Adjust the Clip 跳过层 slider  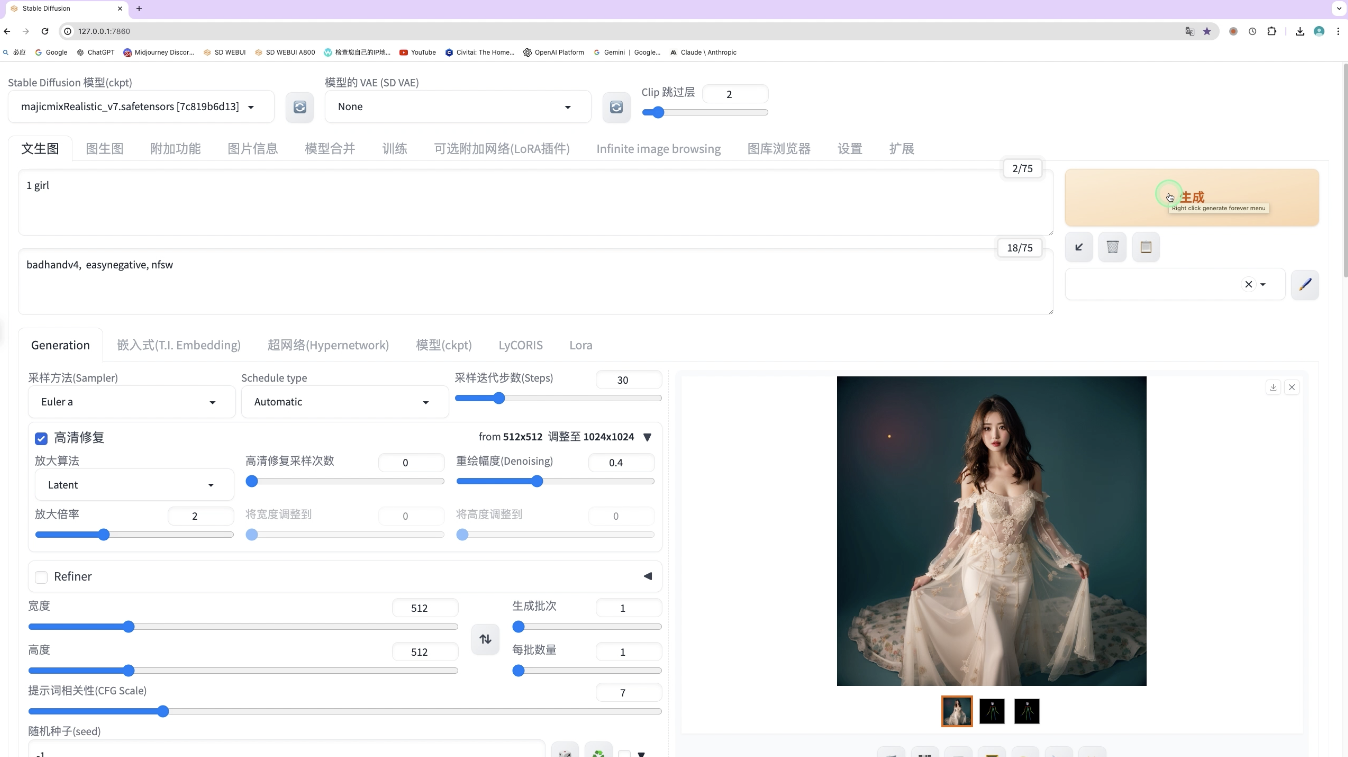pos(705,112)
